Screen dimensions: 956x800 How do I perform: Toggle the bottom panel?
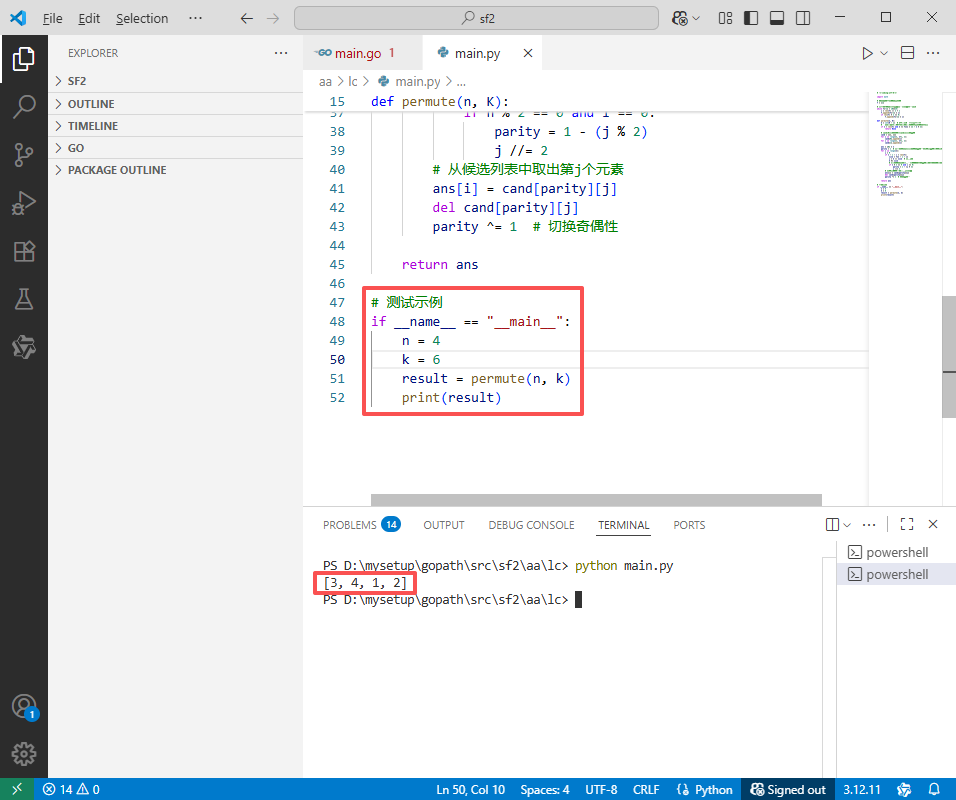click(777, 18)
